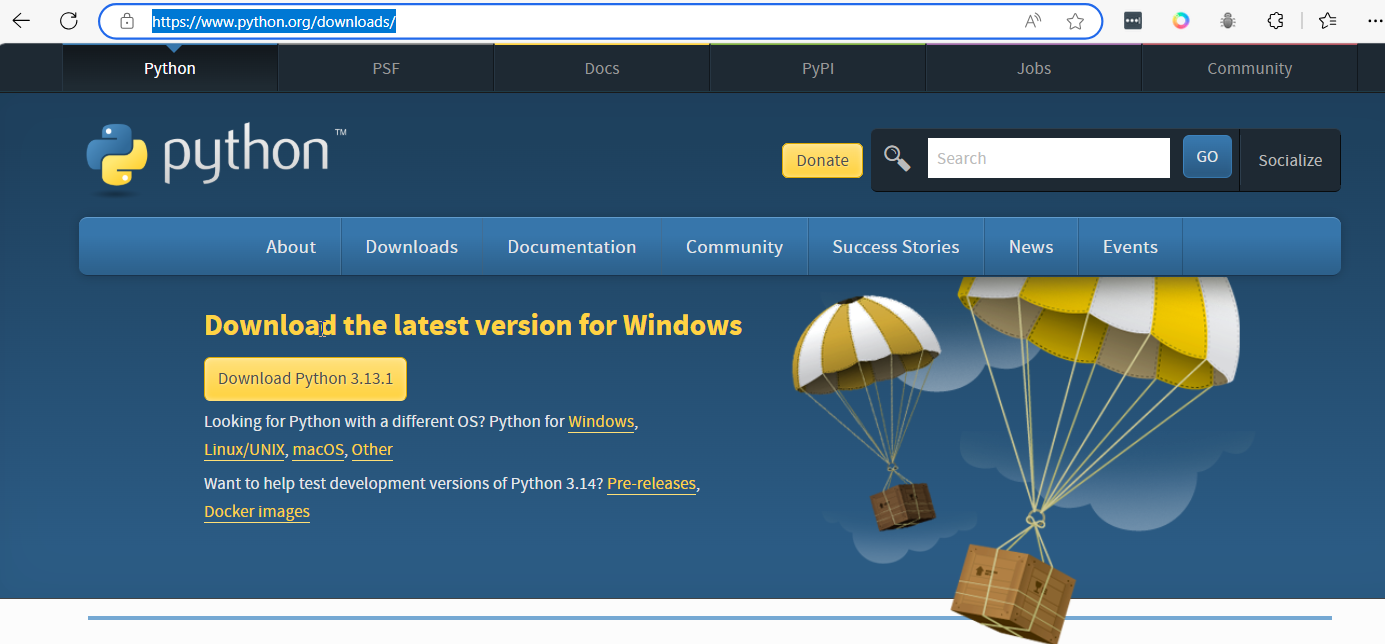Open the bug-shaped extension icon
The height and width of the screenshot is (644, 1385).
1228,21
